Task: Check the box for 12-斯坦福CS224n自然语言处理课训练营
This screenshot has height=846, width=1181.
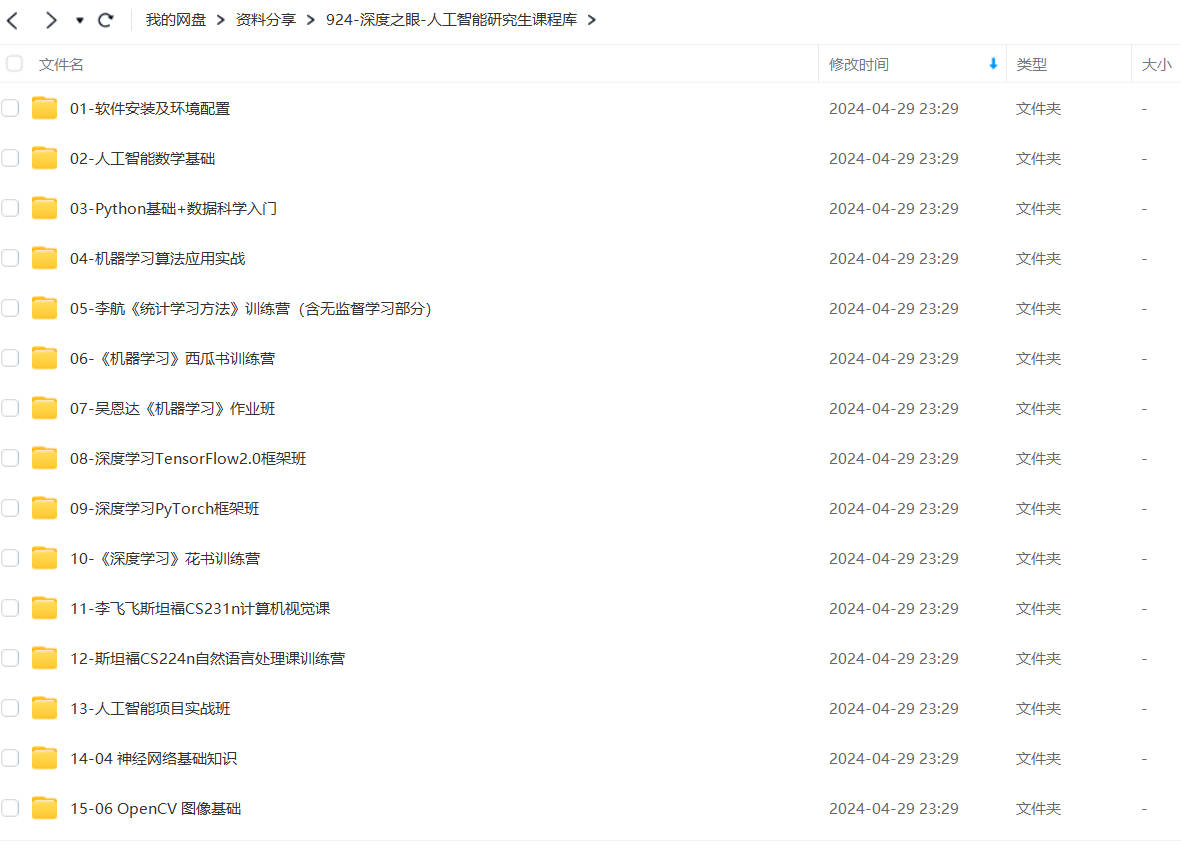Action: coord(10,658)
